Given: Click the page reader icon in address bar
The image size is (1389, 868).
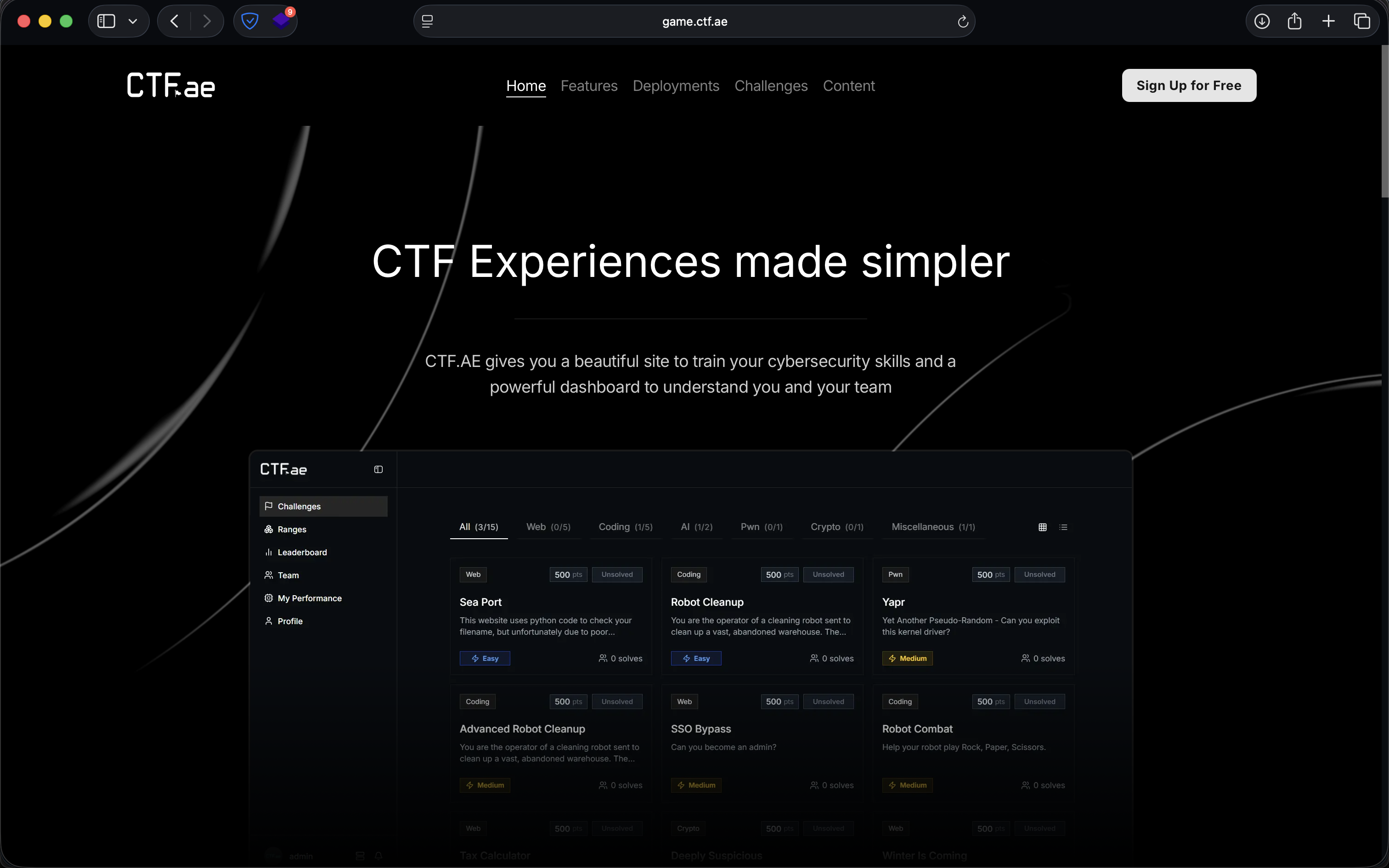Looking at the screenshot, I should [428, 21].
